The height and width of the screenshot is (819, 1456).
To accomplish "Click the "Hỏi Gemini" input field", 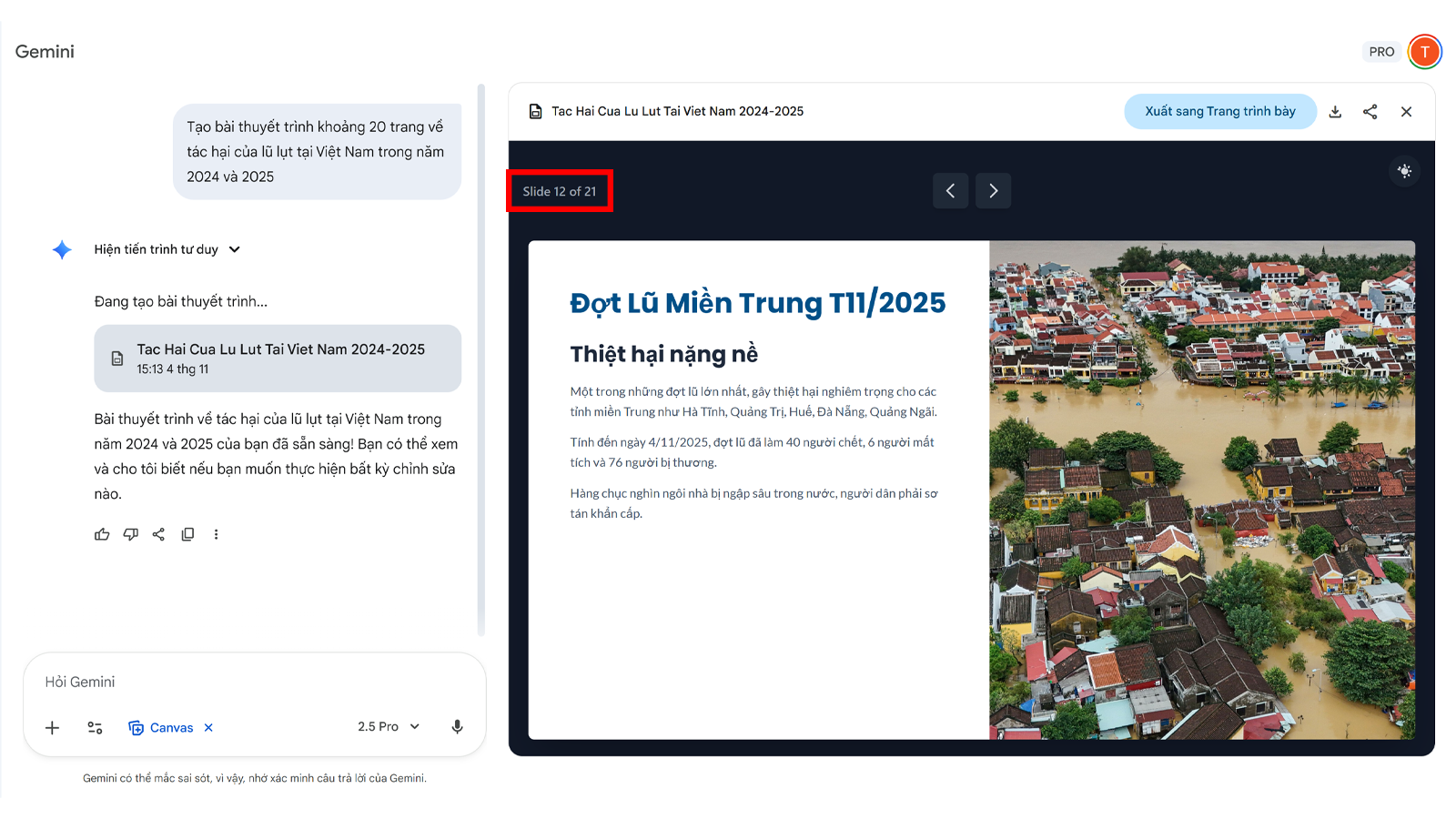I will pyautogui.click(x=255, y=682).
